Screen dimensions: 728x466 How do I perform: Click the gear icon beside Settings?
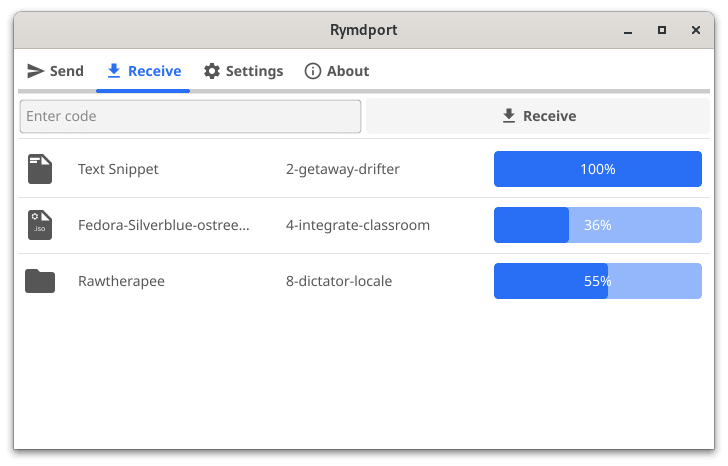[x=212, y=71]
